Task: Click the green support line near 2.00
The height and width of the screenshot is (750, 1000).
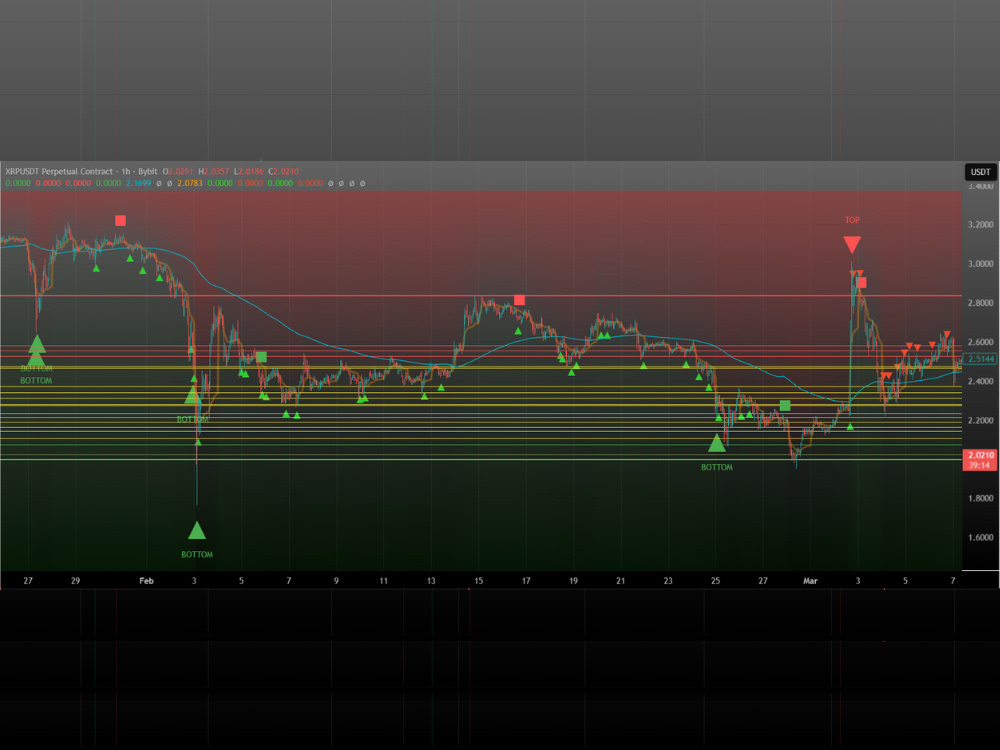Action: [481, 459]
